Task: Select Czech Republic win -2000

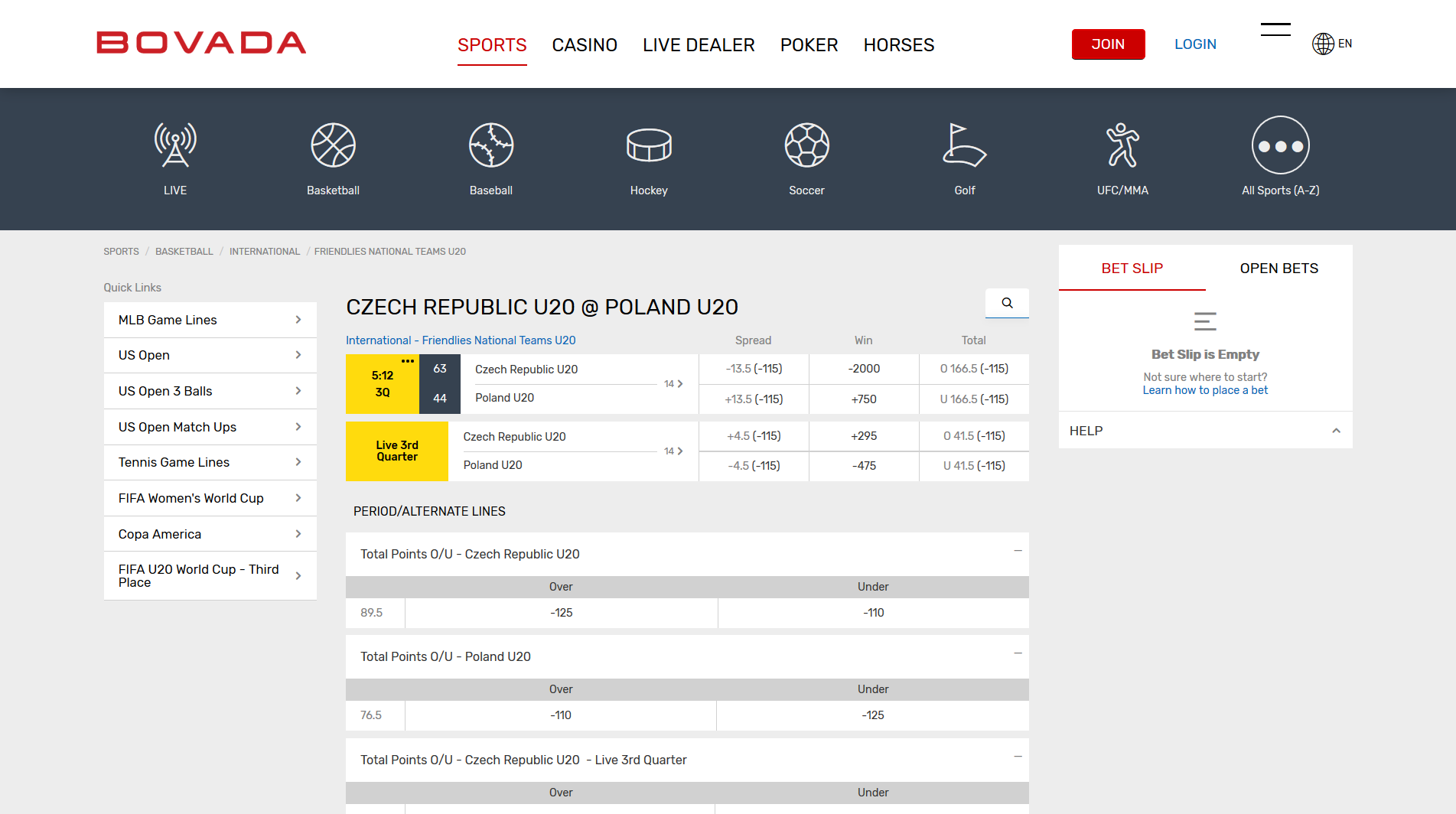Action: coord(864,369)
